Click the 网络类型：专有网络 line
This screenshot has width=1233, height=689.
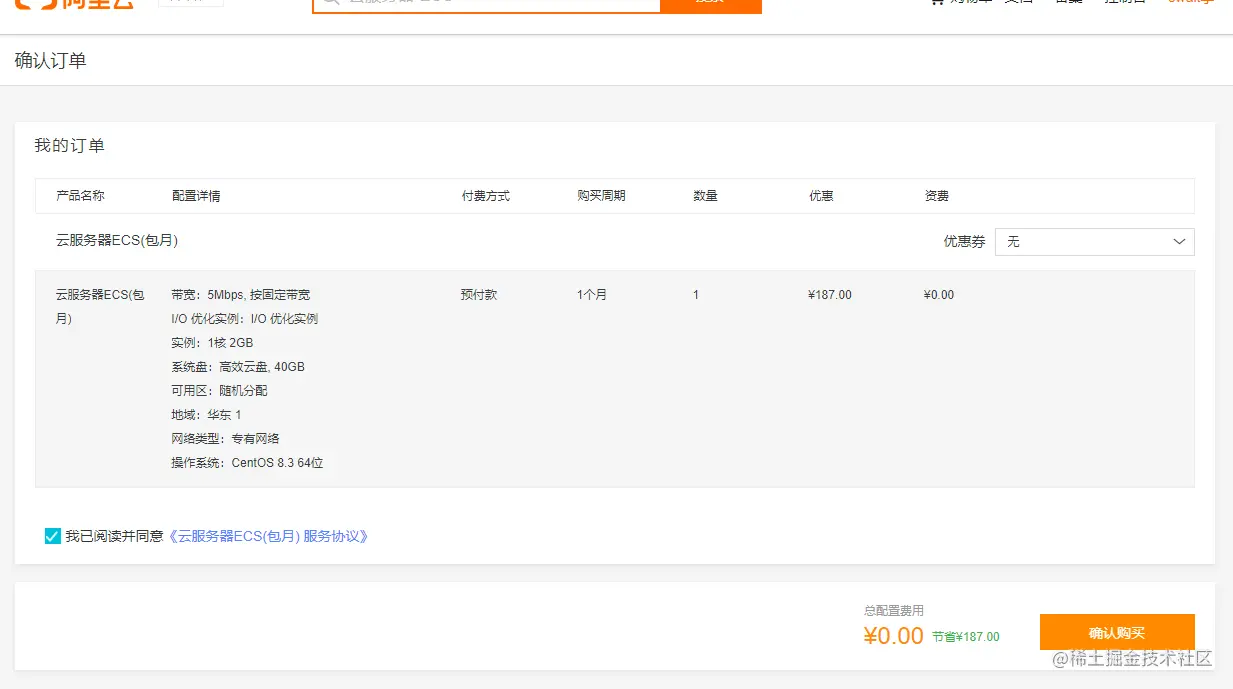(x=225, y=439)
